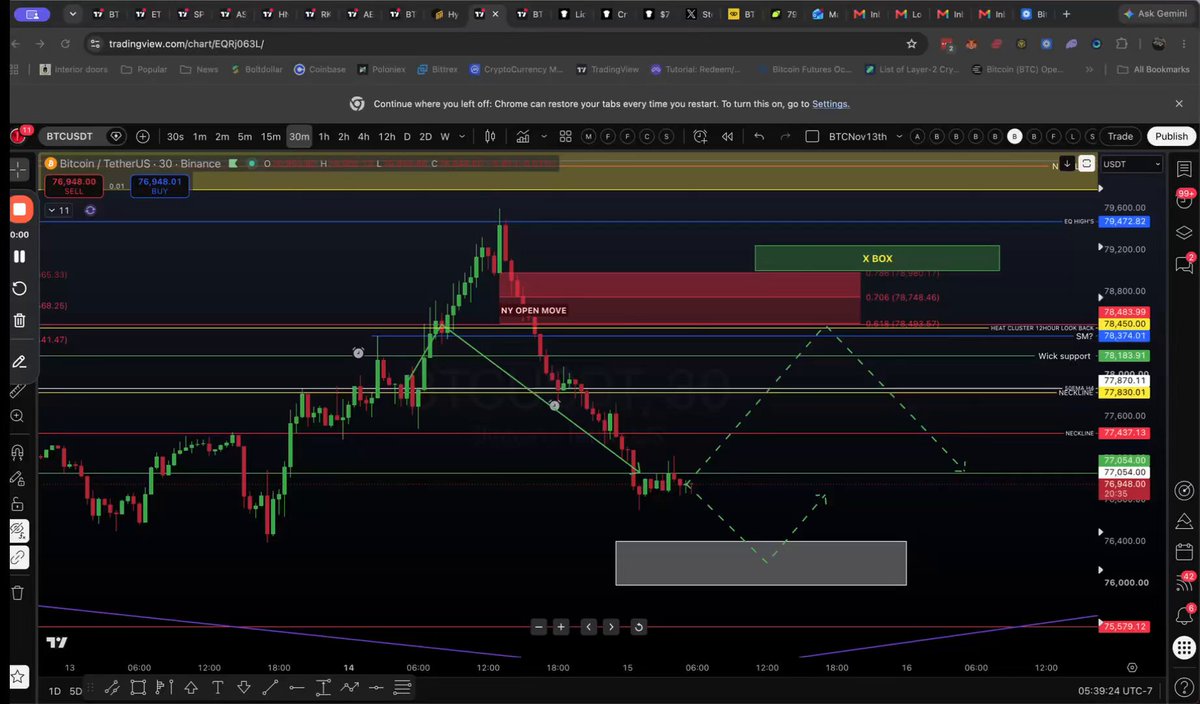
Task: Stop the screen recording
Action: click(19, 210)
